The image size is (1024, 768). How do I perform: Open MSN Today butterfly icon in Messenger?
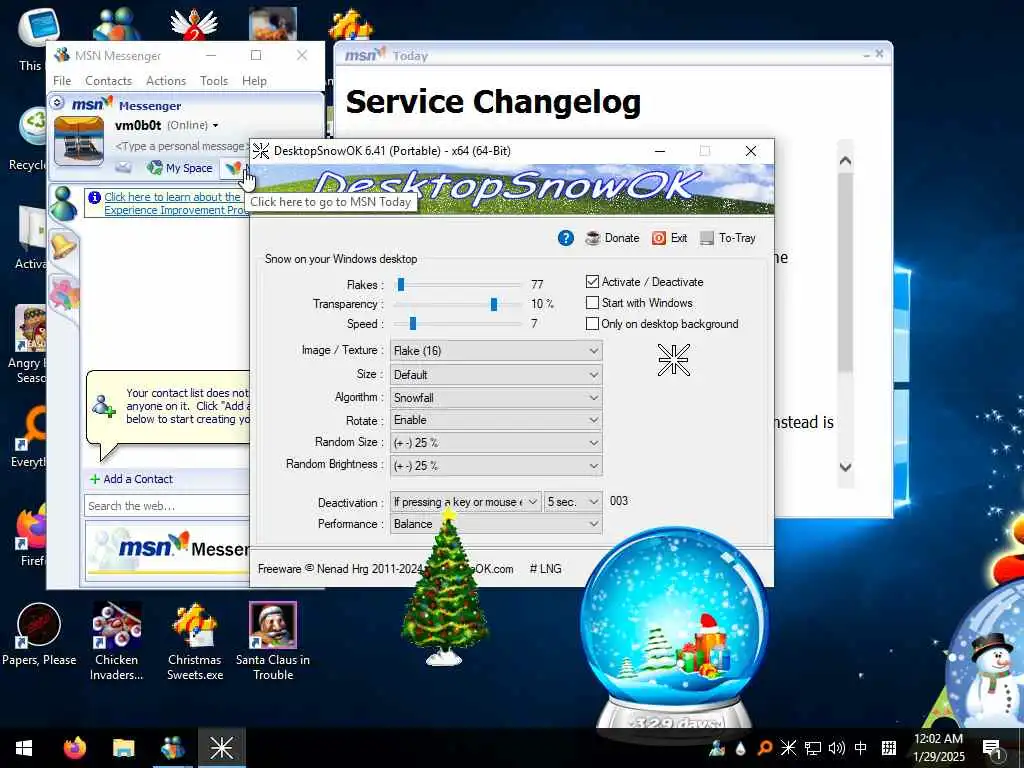(233, 168)
